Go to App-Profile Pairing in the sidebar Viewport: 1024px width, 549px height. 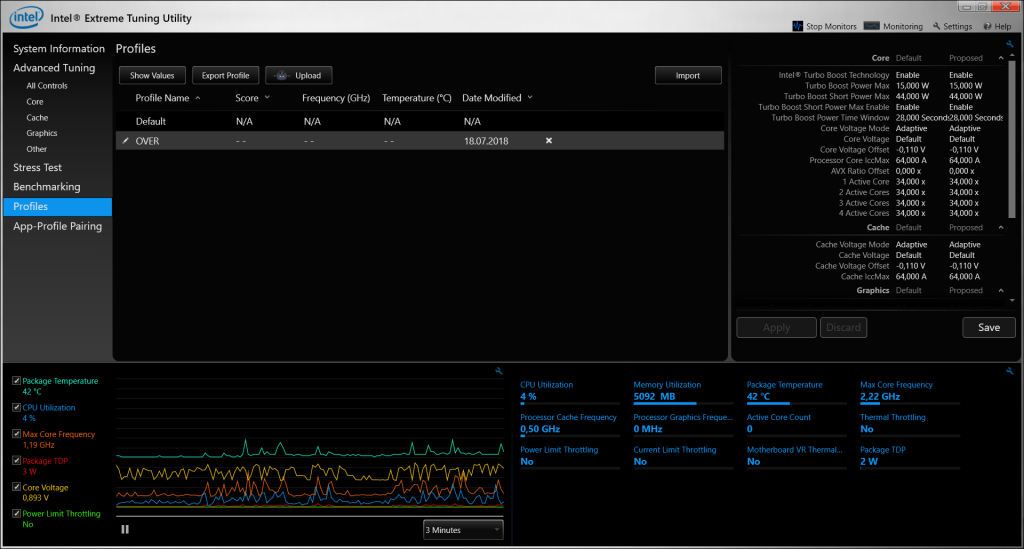coord(57,226)
